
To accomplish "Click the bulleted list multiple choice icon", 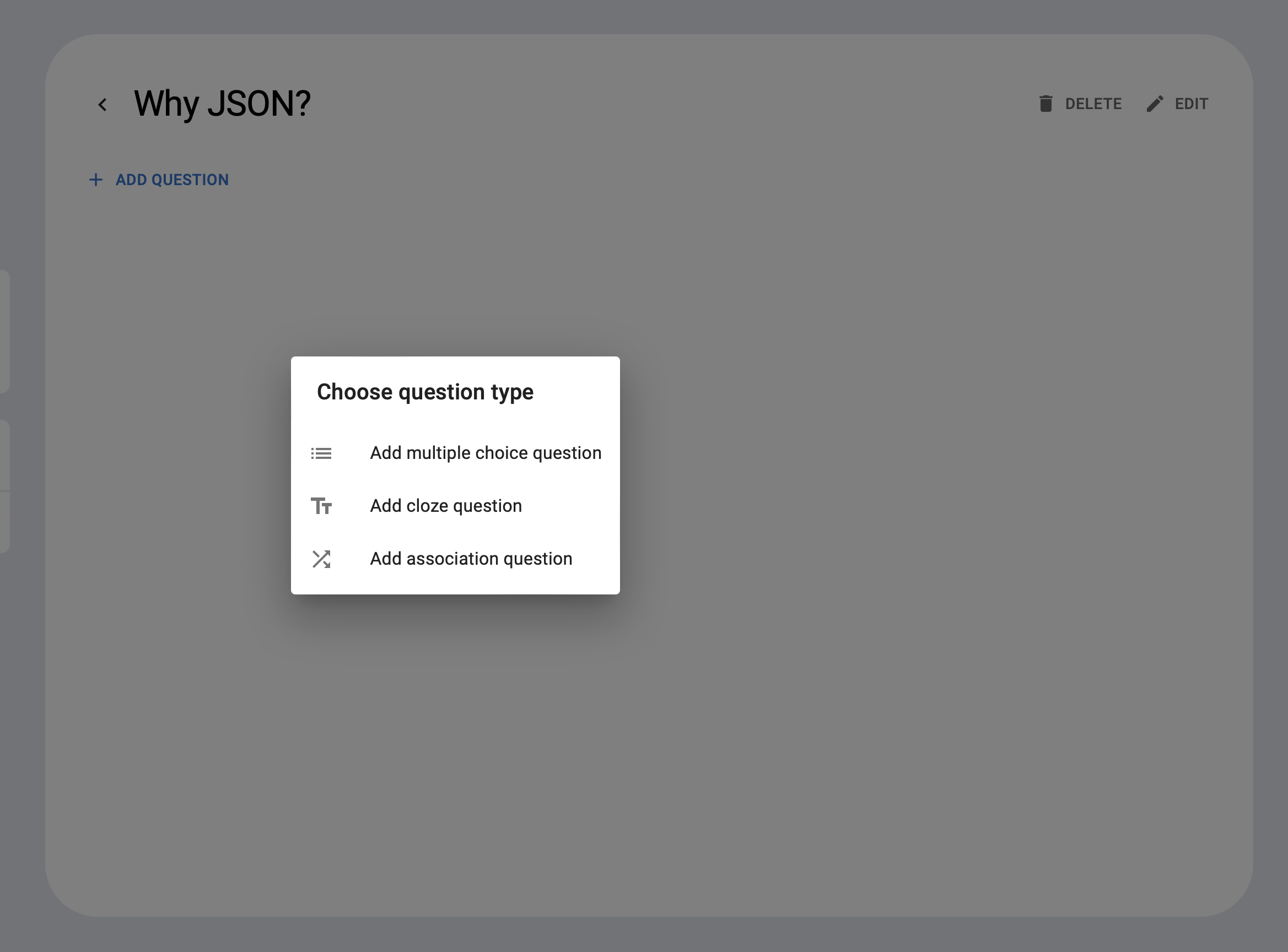I will pos(321,453).
